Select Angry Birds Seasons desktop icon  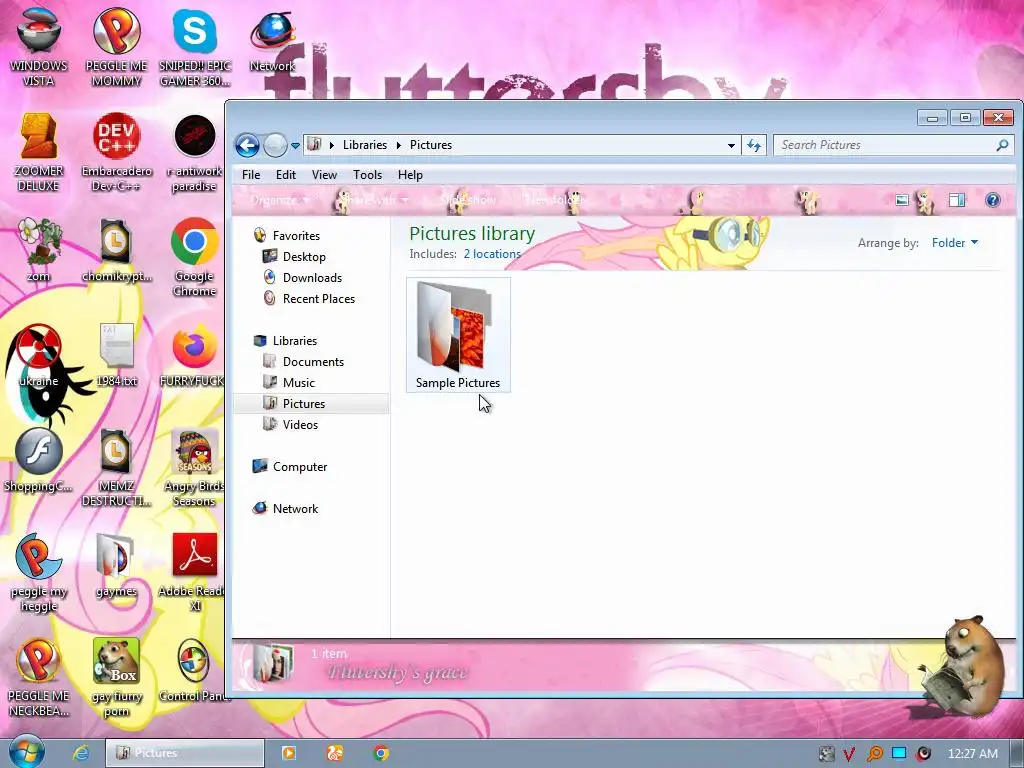pyautogui.click(x=195, y=468)
